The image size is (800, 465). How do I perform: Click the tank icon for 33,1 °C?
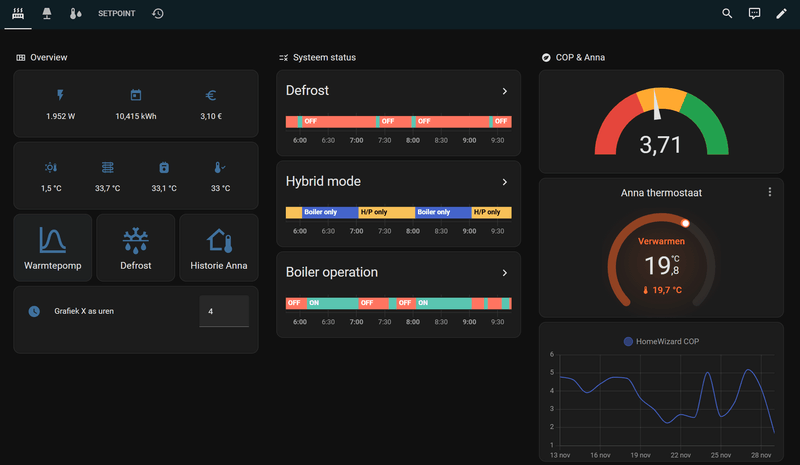point(164,167)
